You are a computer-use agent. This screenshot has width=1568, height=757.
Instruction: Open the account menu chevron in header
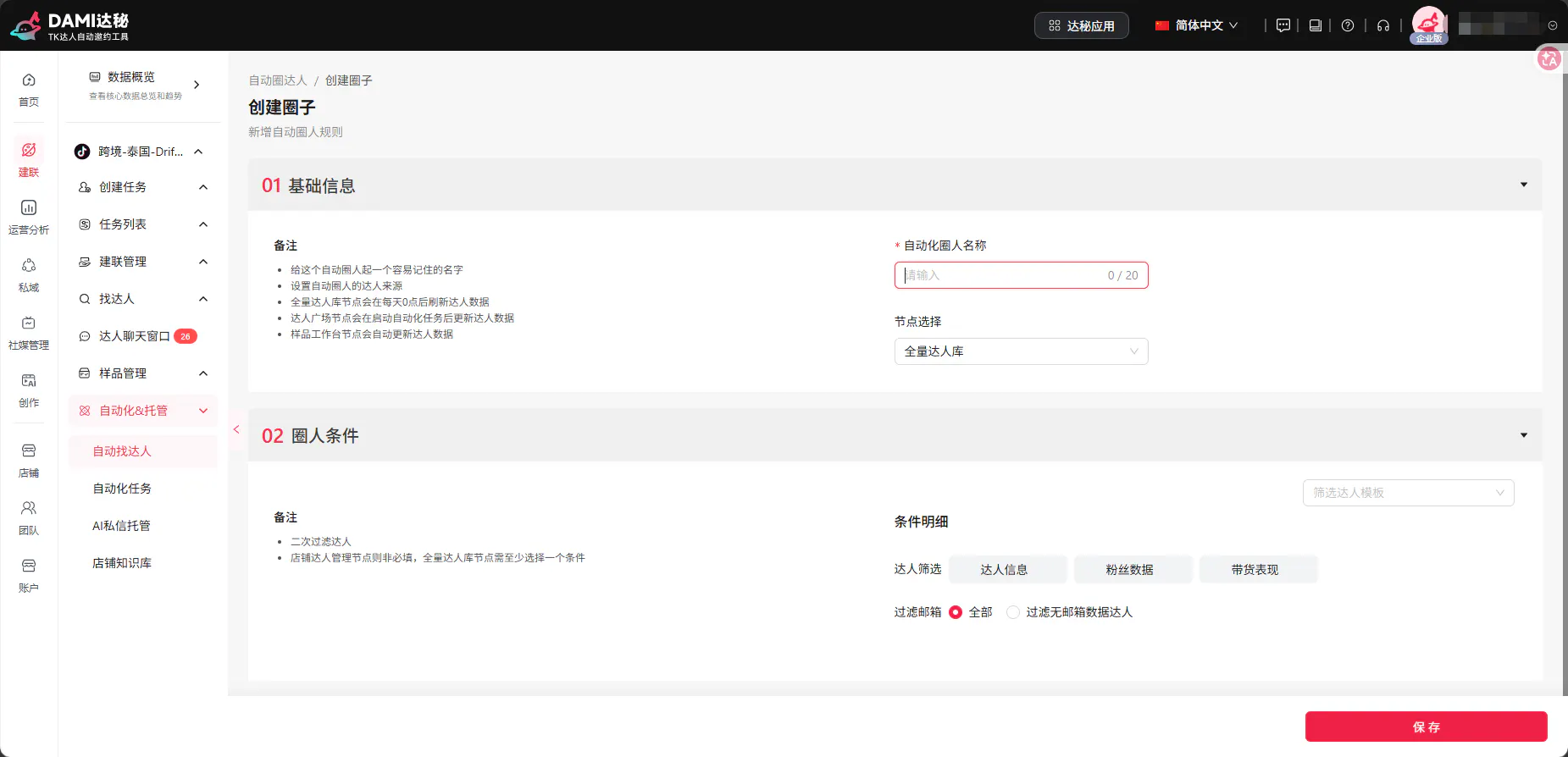click(1553, 25)
